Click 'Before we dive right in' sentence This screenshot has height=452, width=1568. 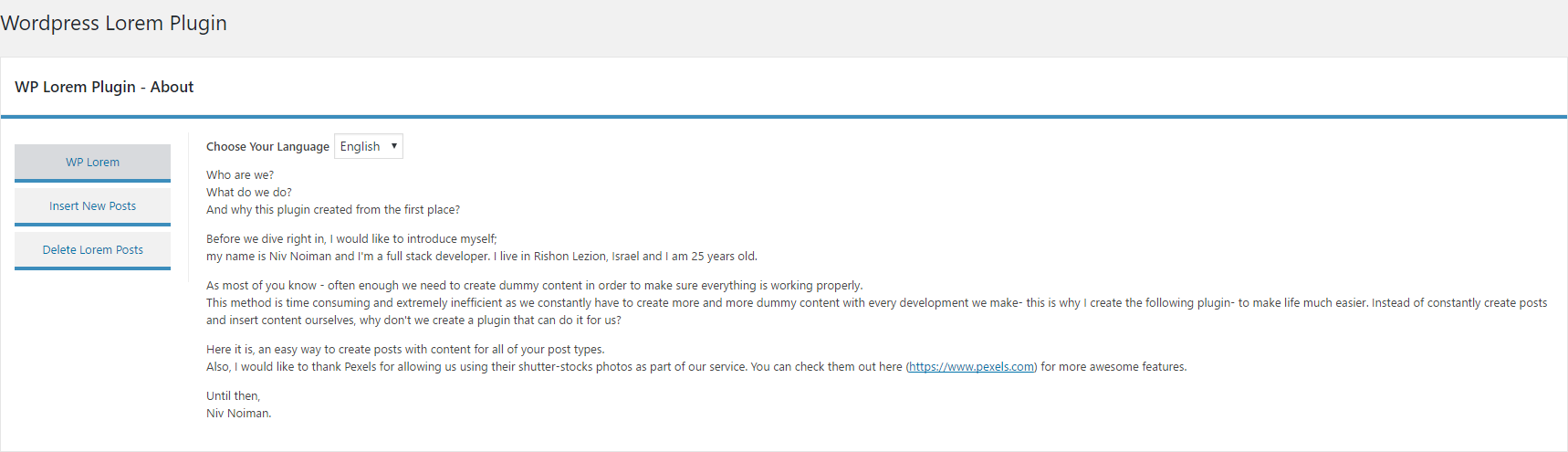351,239
